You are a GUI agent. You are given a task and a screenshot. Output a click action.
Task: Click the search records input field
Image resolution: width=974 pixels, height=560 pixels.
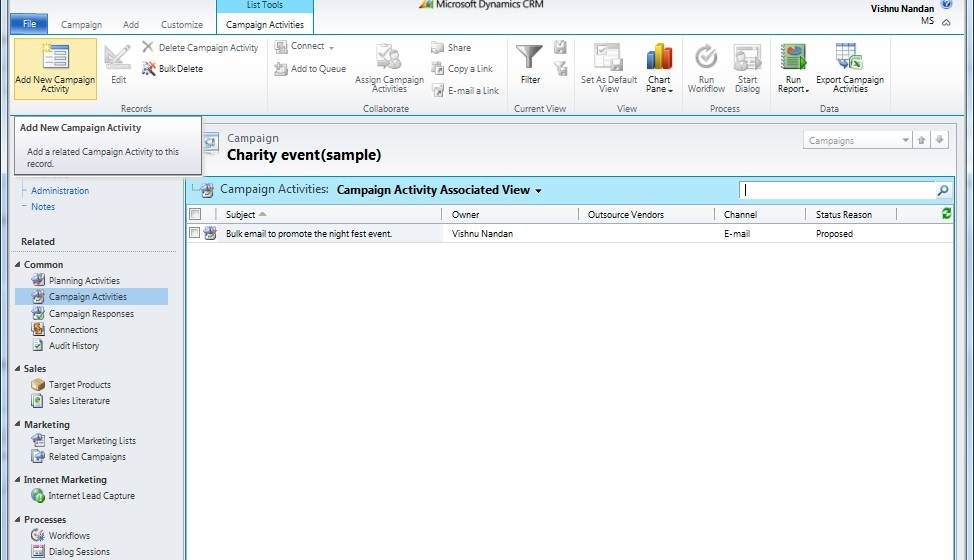tap(837, 190)
